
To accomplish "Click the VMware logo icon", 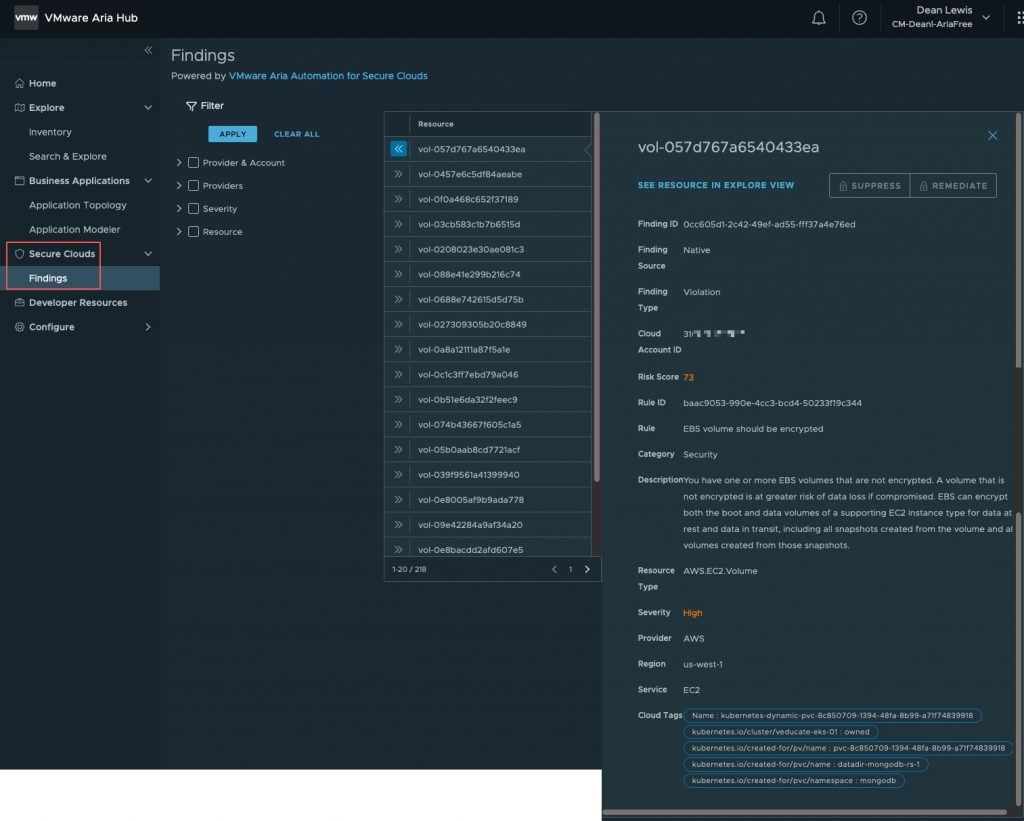I will pyautogui.click(x=26, y=18).
